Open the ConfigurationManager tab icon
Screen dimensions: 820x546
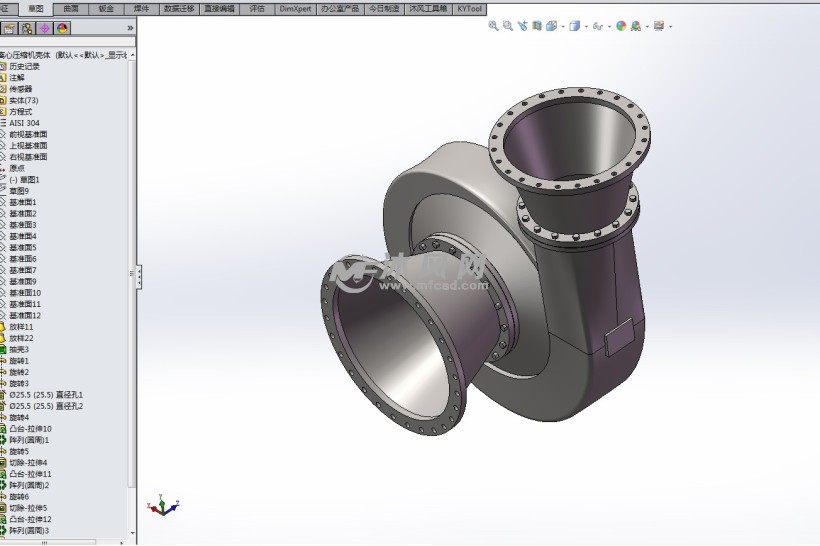coord(27,28)
